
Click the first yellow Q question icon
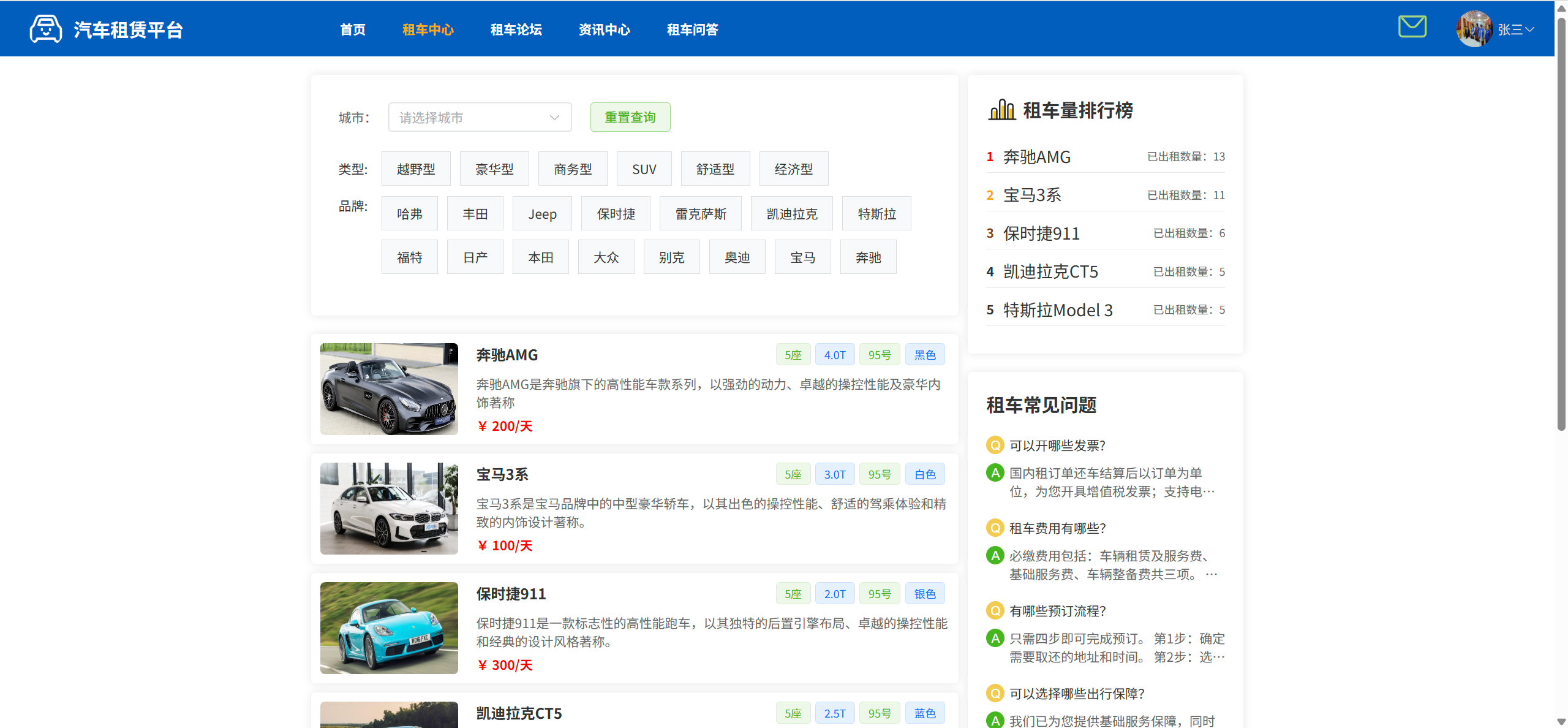tap(995, 446)
